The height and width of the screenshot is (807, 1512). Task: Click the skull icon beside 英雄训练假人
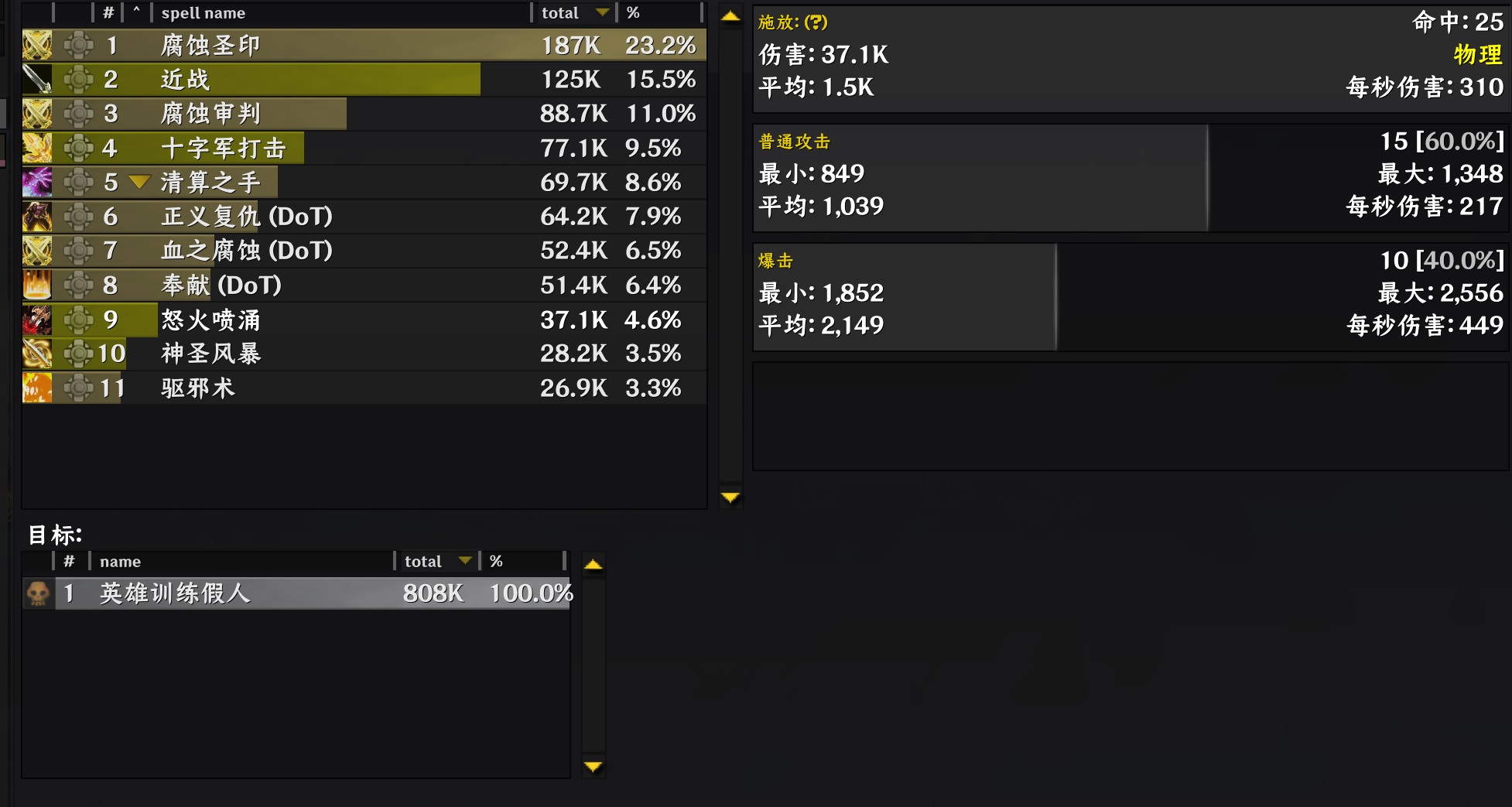pyautogui.click(x=38, y=593)
